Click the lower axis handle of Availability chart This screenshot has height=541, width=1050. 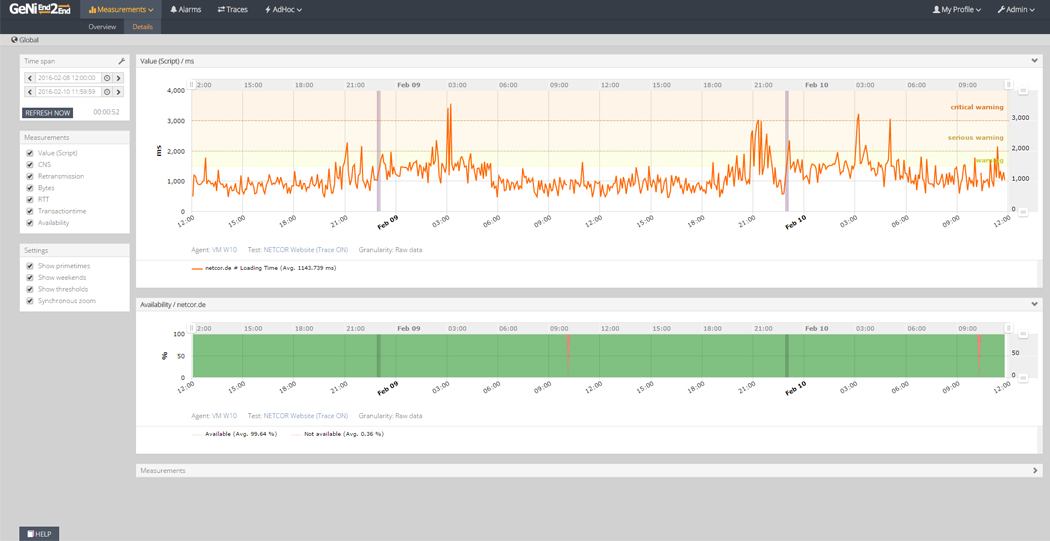(x=1023, y=378)
